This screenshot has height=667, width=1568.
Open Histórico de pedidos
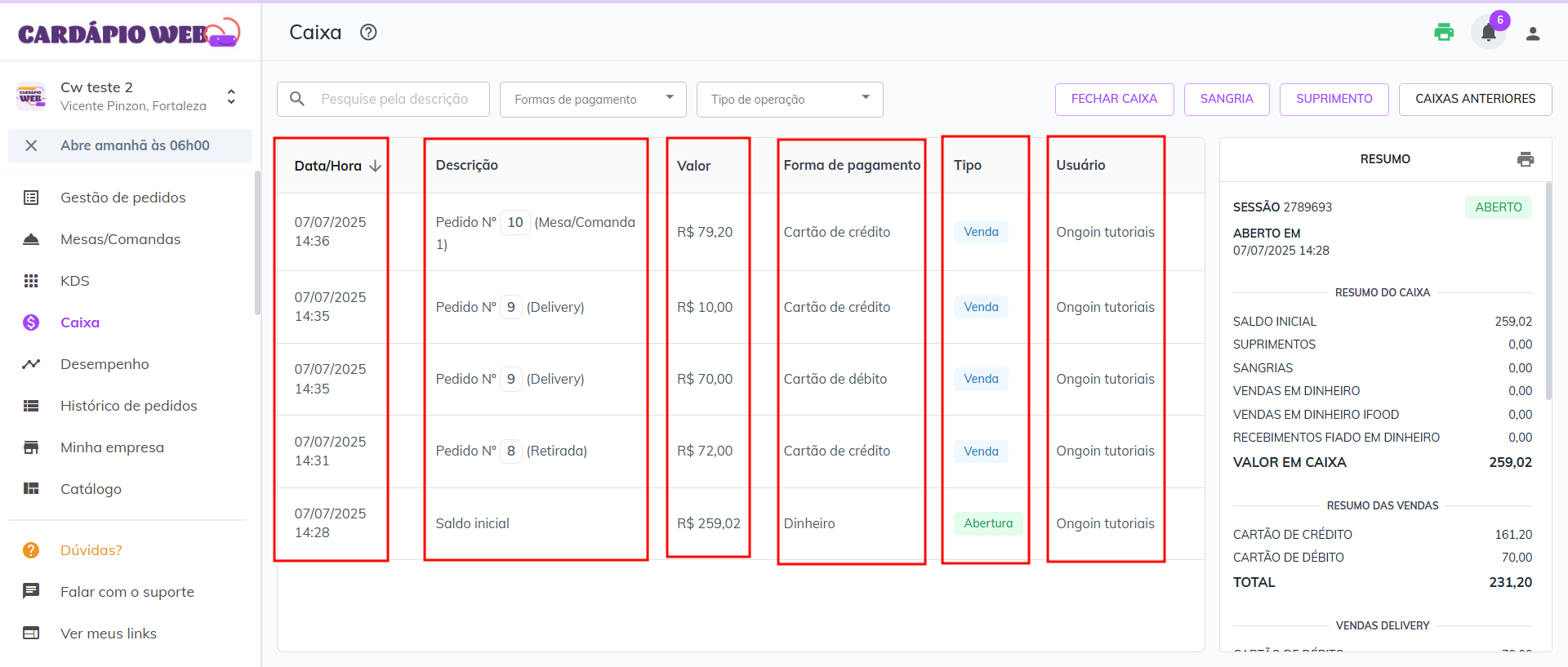[x=128, y=406]
